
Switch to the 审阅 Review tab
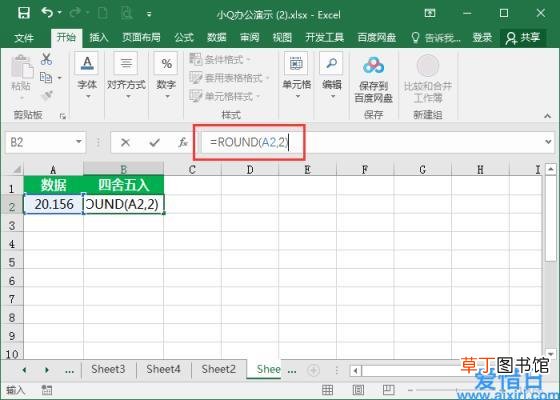click(249, 38)
